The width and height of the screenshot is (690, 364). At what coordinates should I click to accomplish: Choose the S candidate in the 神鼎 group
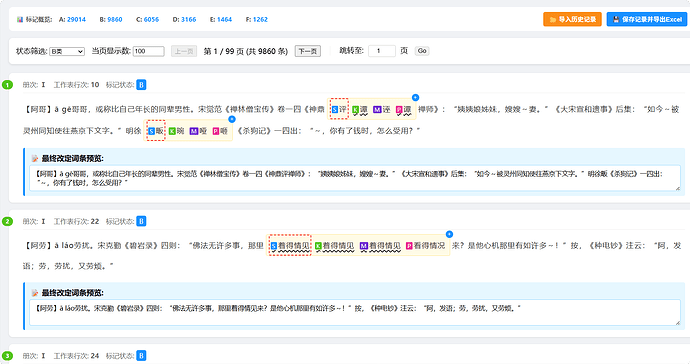tap(339, 109)
